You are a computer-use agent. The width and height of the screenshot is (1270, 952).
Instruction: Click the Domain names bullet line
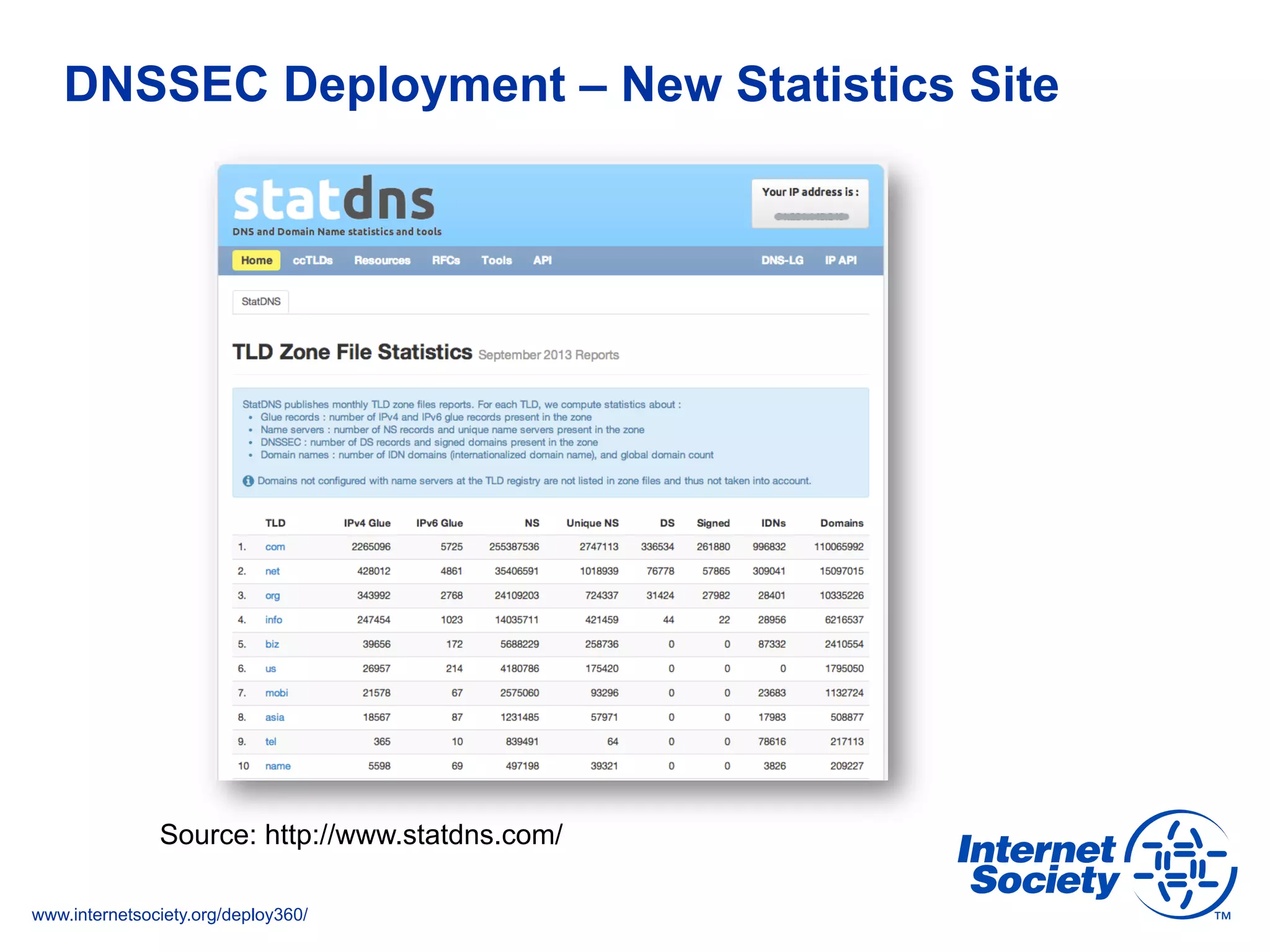pyautogui.click(x=487, y=455)
